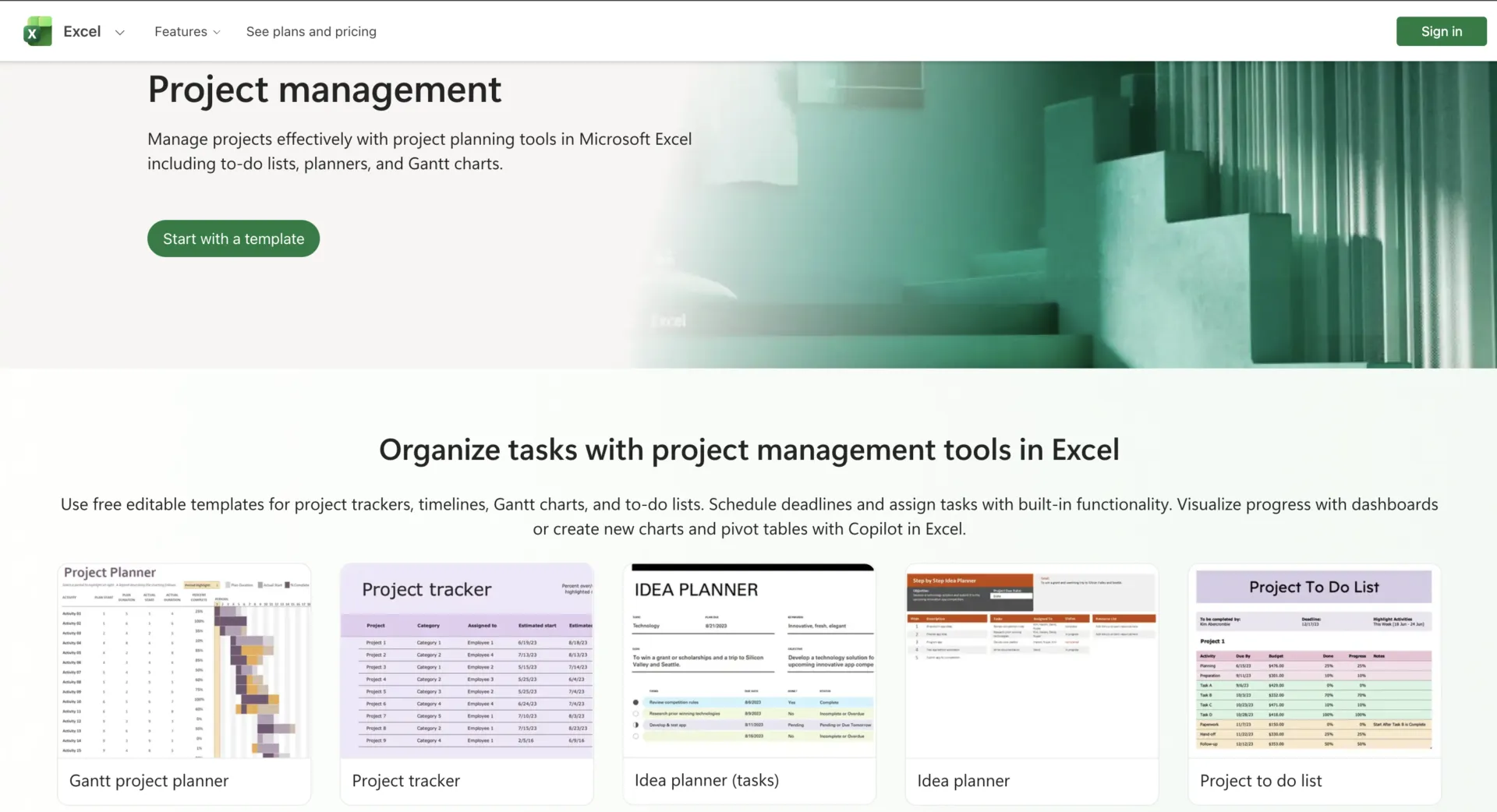Click the Project management heading

pos(324,90)
